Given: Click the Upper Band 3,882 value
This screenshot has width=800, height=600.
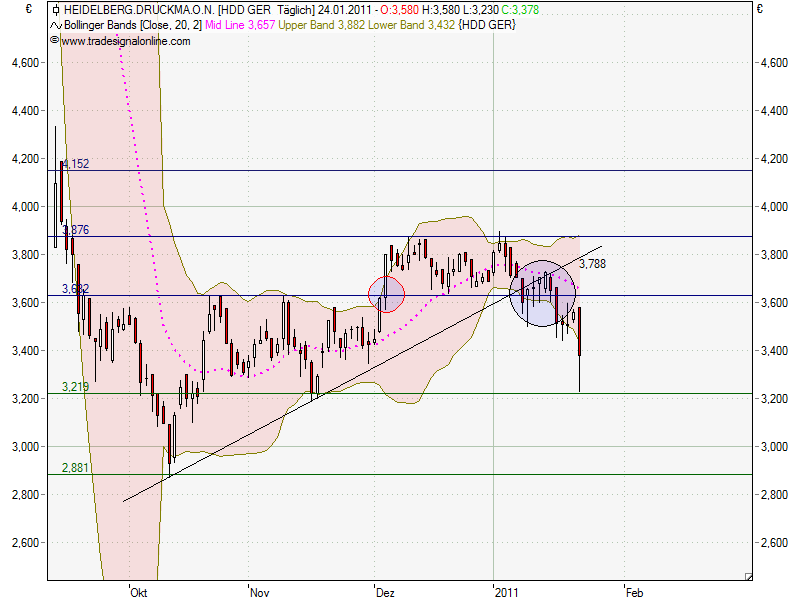Looking at the screenshot, I should click(321, 25).
